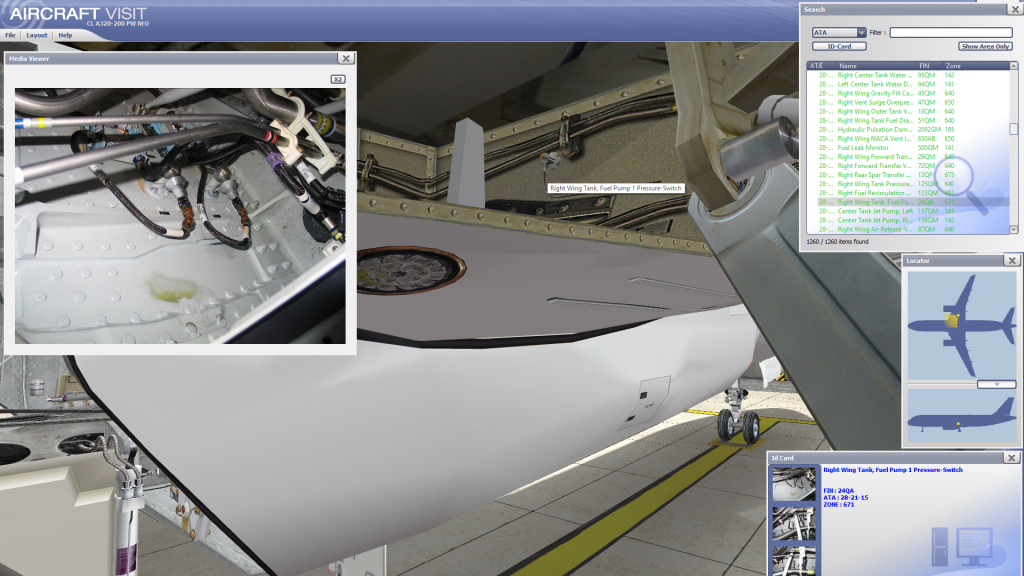Select the Right Wing Air Release row
Image resolution: width=1024 pixels, height=576 pixels.
click(908, 229)
